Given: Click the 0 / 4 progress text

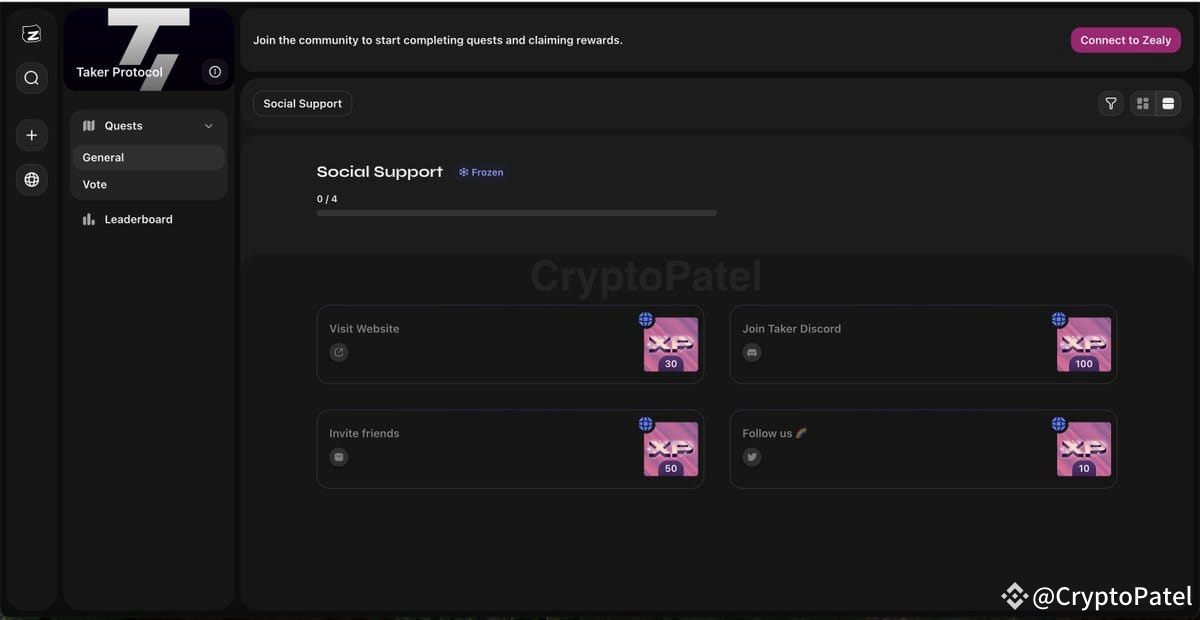Looking at the screenshot, I should pyautogui.click(x=327, y=199).
